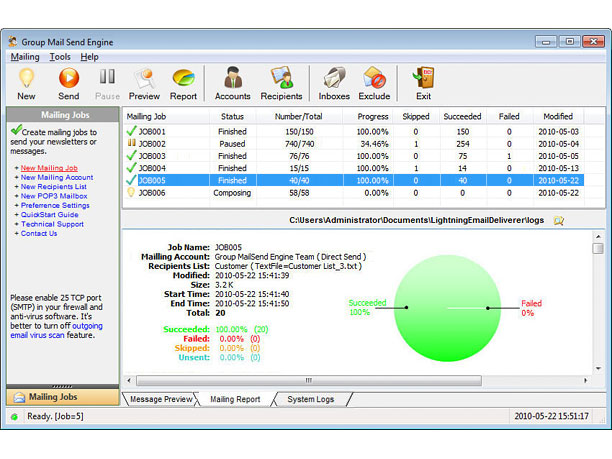Click the New Recipients List link
This screenshot has height=459, width=612.
point(53,187)
